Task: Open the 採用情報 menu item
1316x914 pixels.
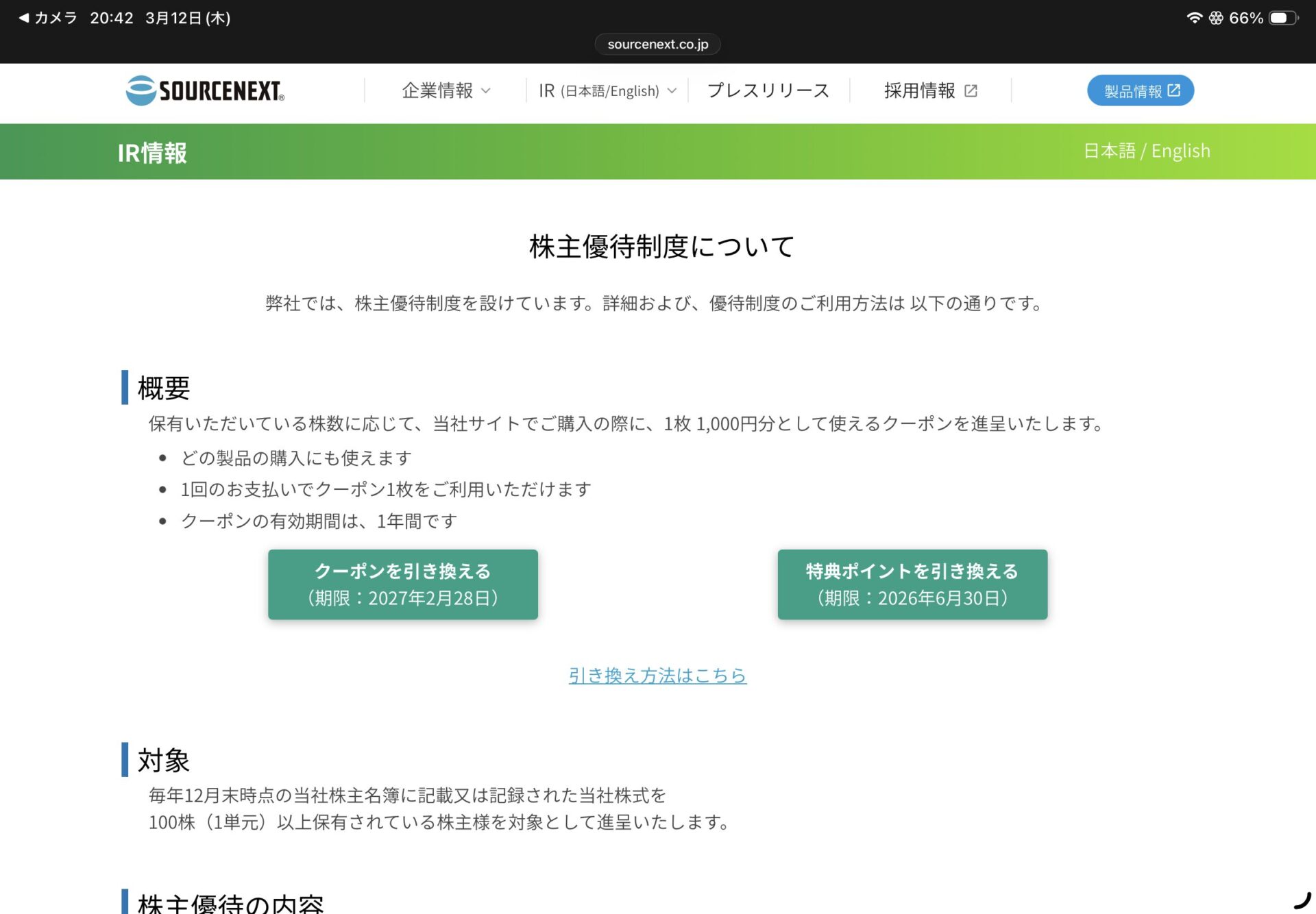Action: click(x=919, y=90)
